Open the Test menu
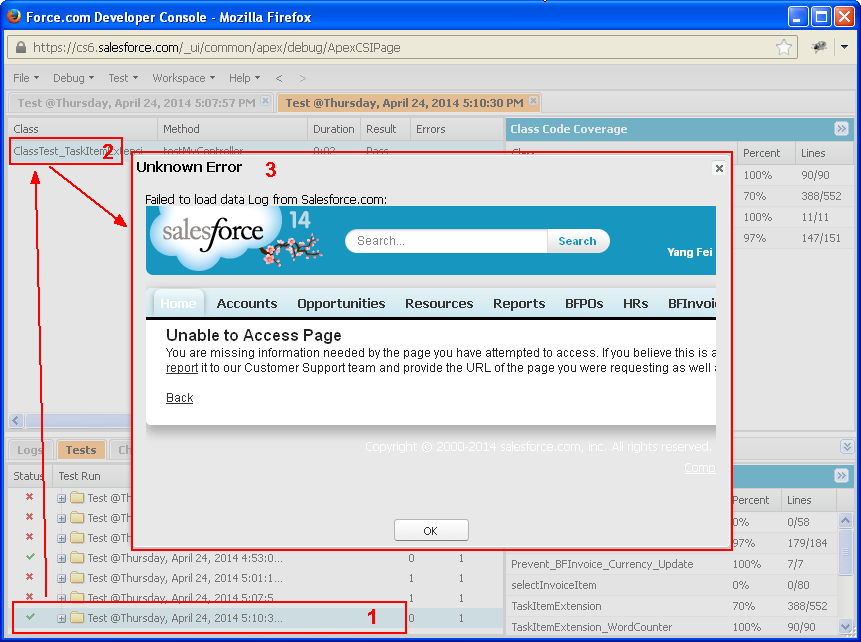The width and height of the screenshot is (861, 642). pos(122,78)
